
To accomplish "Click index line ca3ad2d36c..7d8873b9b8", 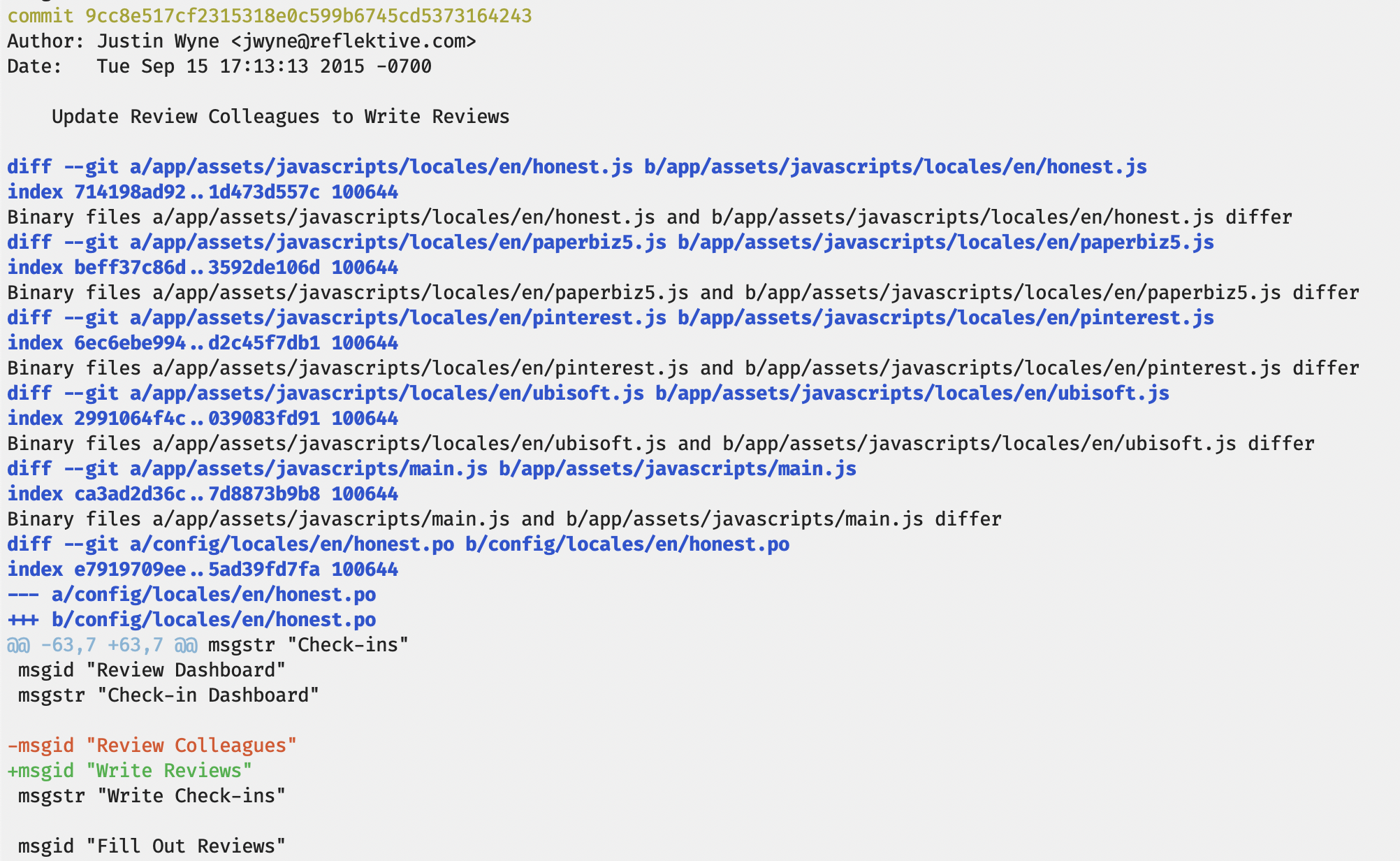I will [x=203, y=494].
